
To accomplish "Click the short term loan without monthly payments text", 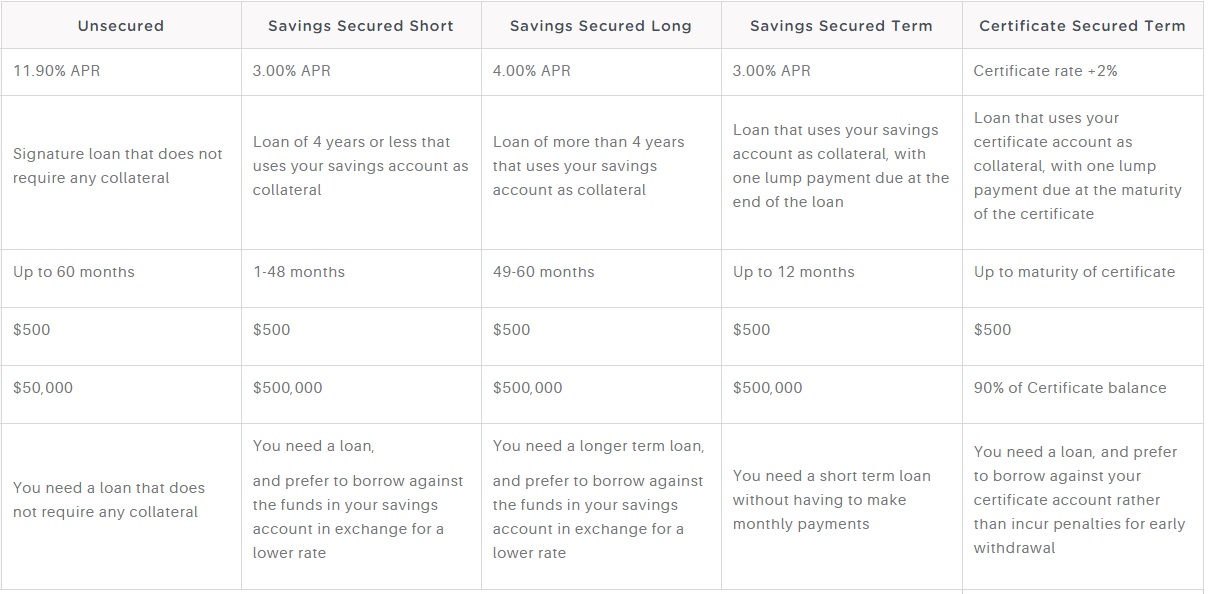I will pos(832,500).
